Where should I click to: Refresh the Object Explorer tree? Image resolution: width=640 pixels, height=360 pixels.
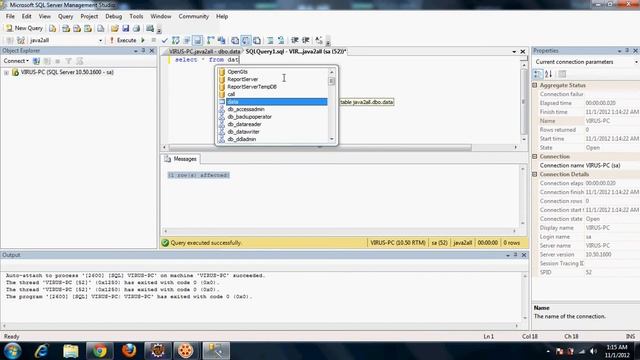[x=80, y=61]
